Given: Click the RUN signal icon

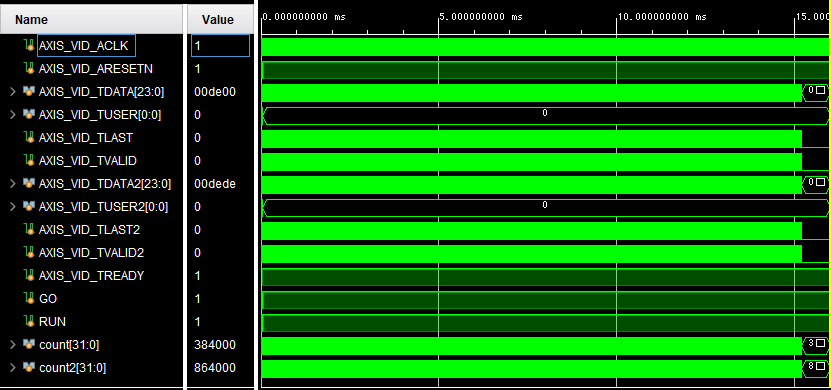Looking at the screenshot, I should (x=30, y=321).
